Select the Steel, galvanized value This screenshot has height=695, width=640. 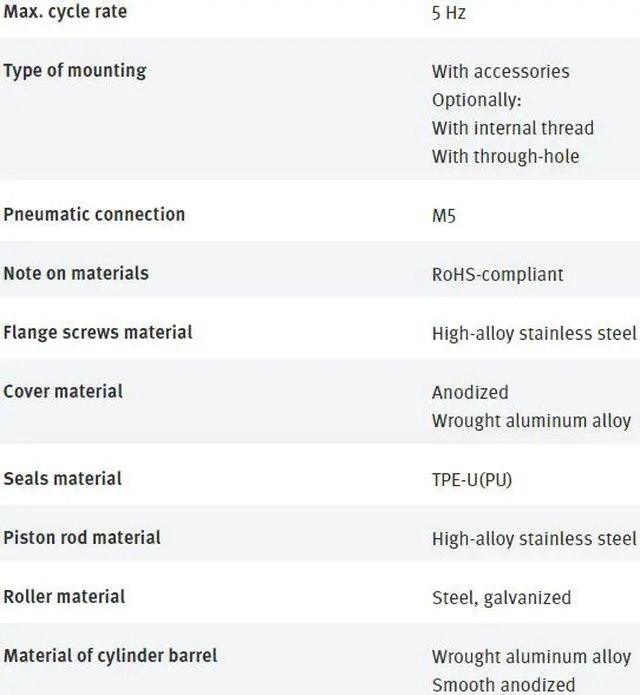[502, 598]
